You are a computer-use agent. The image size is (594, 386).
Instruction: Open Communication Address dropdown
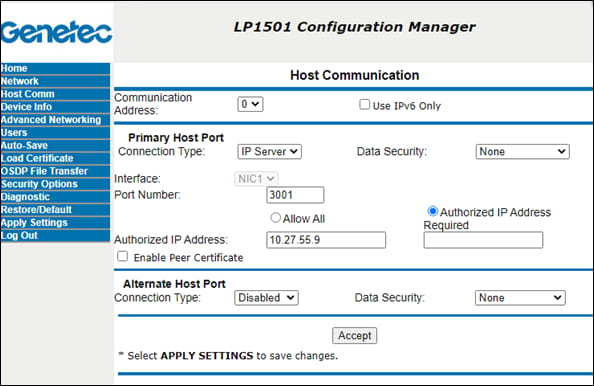coord(250,104)
